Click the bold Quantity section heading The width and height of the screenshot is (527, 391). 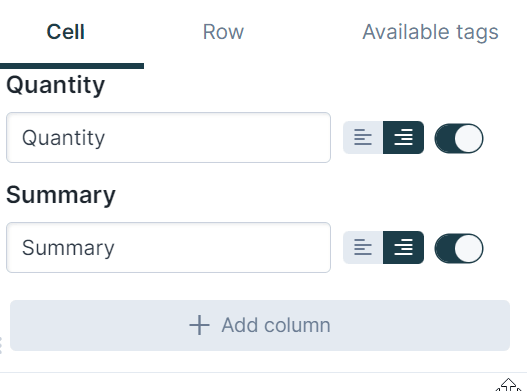coord(55,85)
